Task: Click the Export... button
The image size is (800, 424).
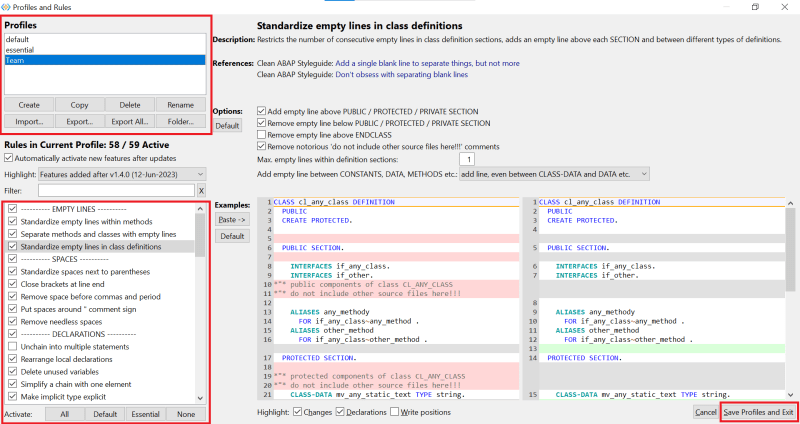Action: (x=80, y=121)
